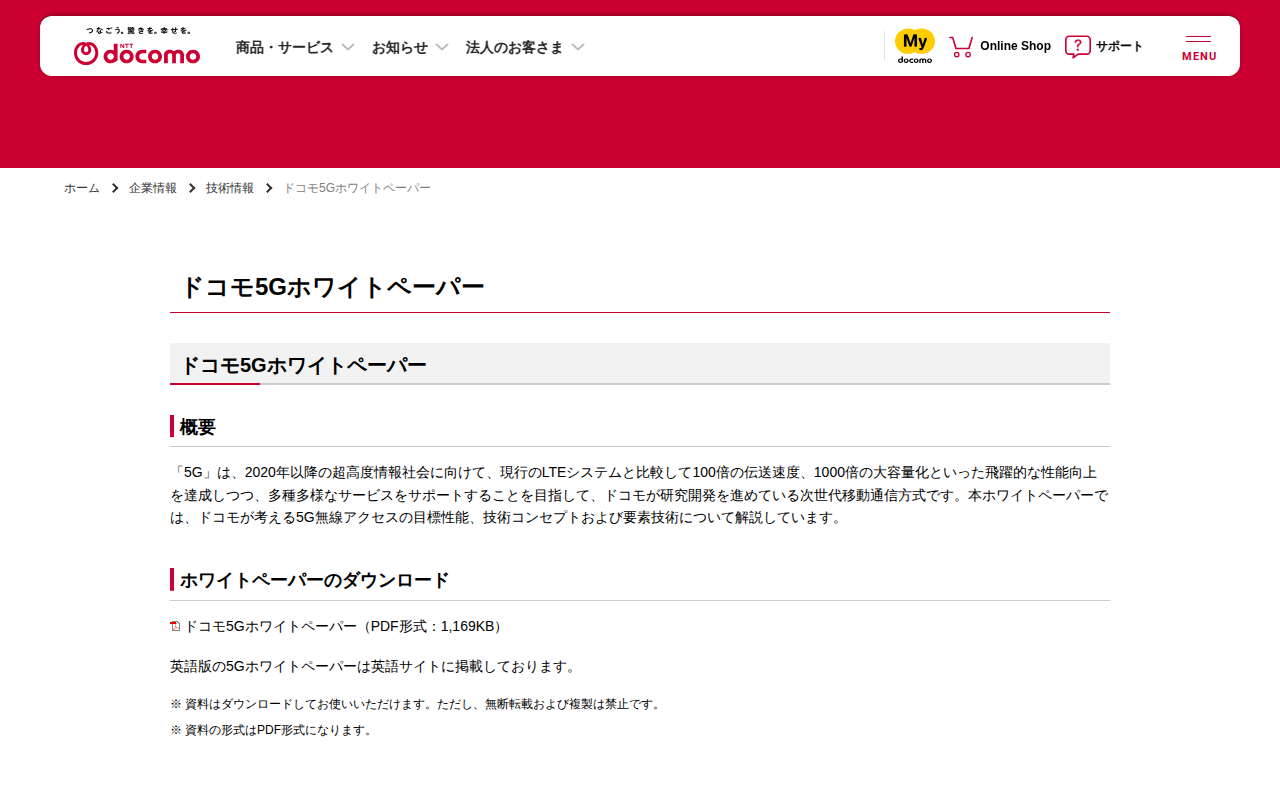Click the support question mark icon
1280x800 pixels.
1077,46
